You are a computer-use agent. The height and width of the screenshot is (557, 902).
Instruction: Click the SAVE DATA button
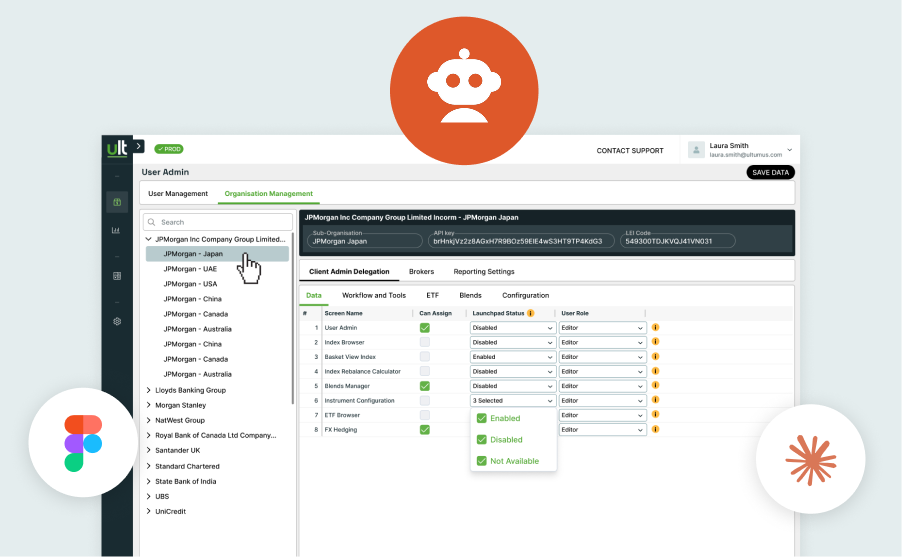pyautogui.click(x=770, y=172)
